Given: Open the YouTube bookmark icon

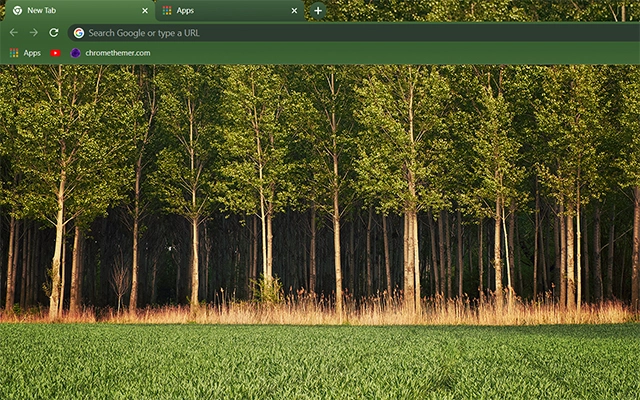Looking at the screenshot, I should point(56,53).
